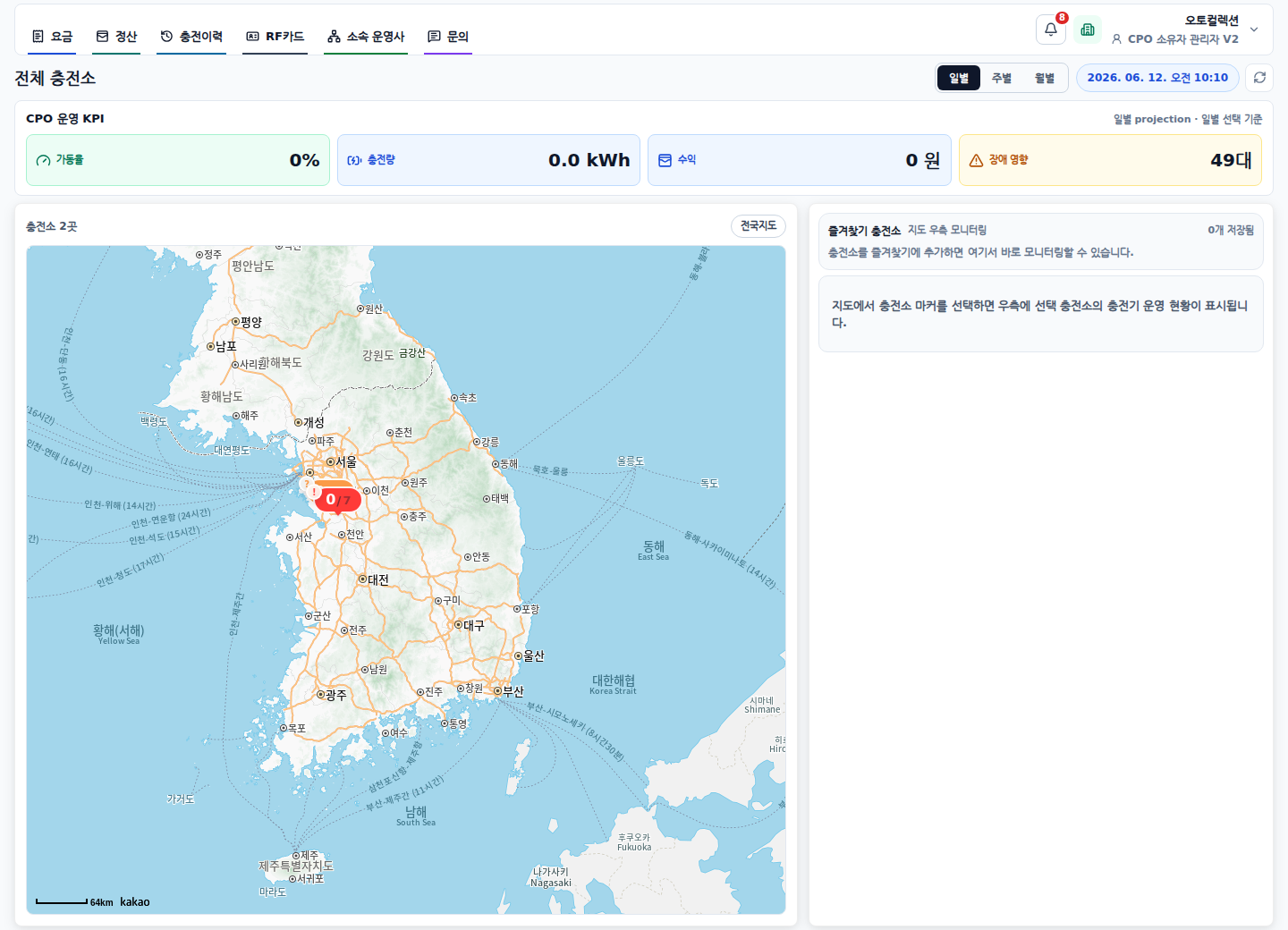The width and height of the screenshot is (1288, 930).
Task: Click the 충전이력 history clock icon
Action: pos(166,37)
